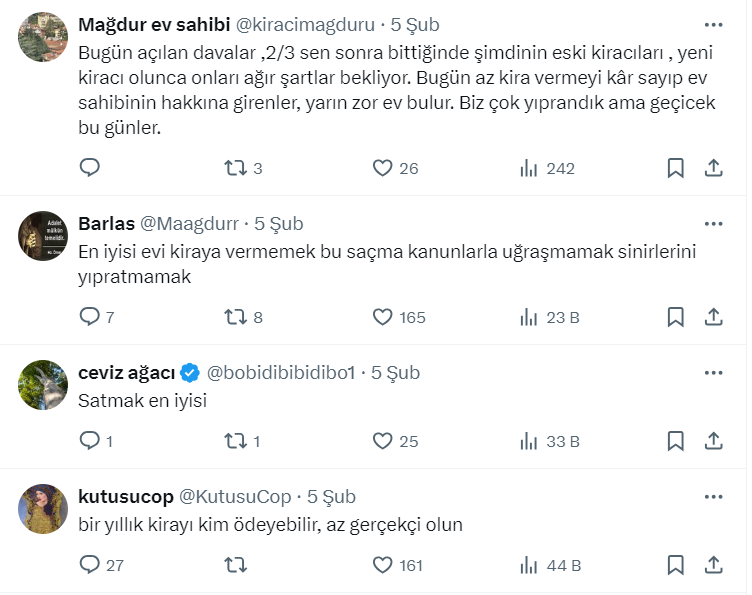Image resolution: width=752 pixels, height=595 pixels.
Task: Open more options menu on Barlas tweet
Action: pyautogui.click(x=713, y=223)
